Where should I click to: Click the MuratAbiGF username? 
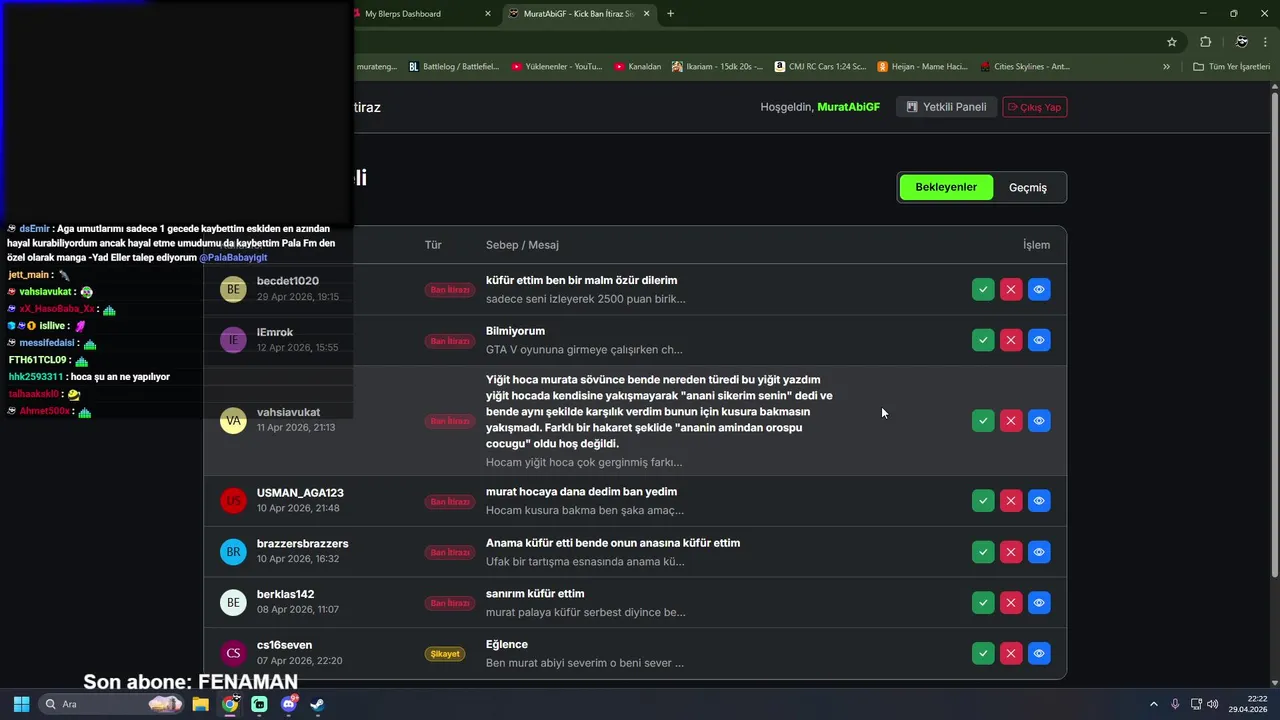click(848, 107)
